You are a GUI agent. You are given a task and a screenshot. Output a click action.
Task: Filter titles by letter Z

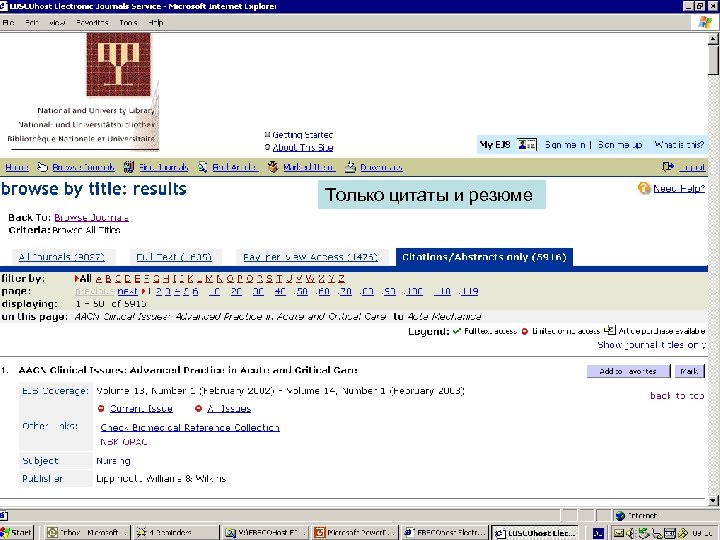(341, 279)
